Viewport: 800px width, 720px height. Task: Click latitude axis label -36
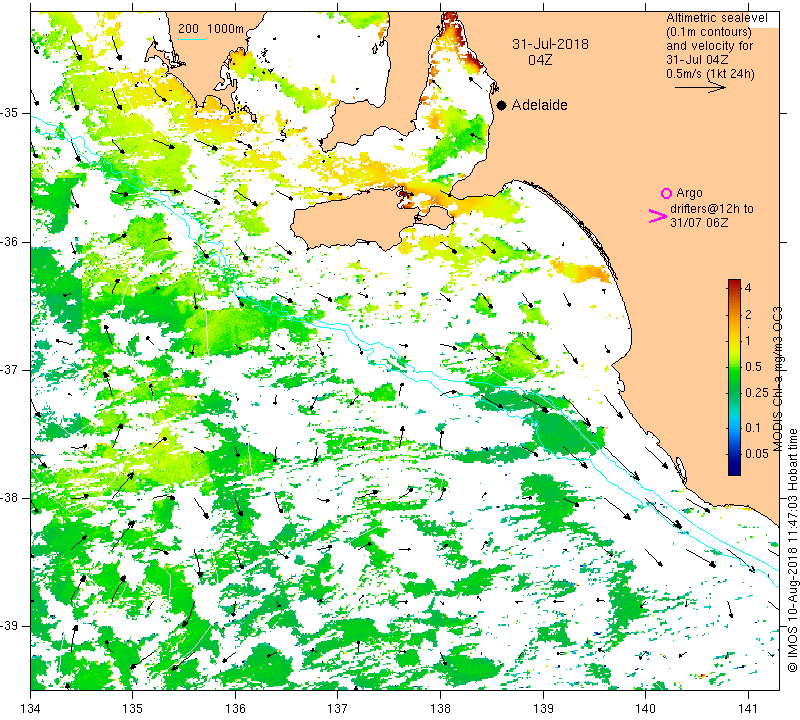pos(10,241)
